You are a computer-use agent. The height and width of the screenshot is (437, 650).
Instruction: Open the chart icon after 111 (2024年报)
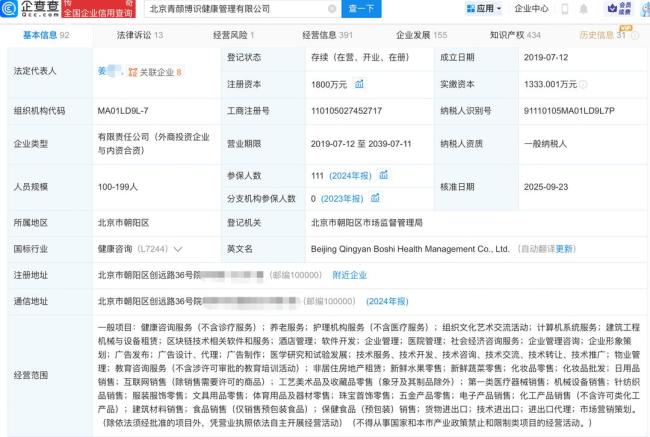click(x=384, y=175)
